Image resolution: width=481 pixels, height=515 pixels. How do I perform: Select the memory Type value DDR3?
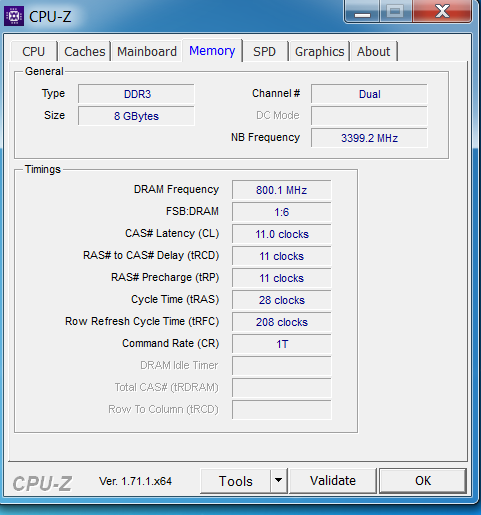pos(136,94)
